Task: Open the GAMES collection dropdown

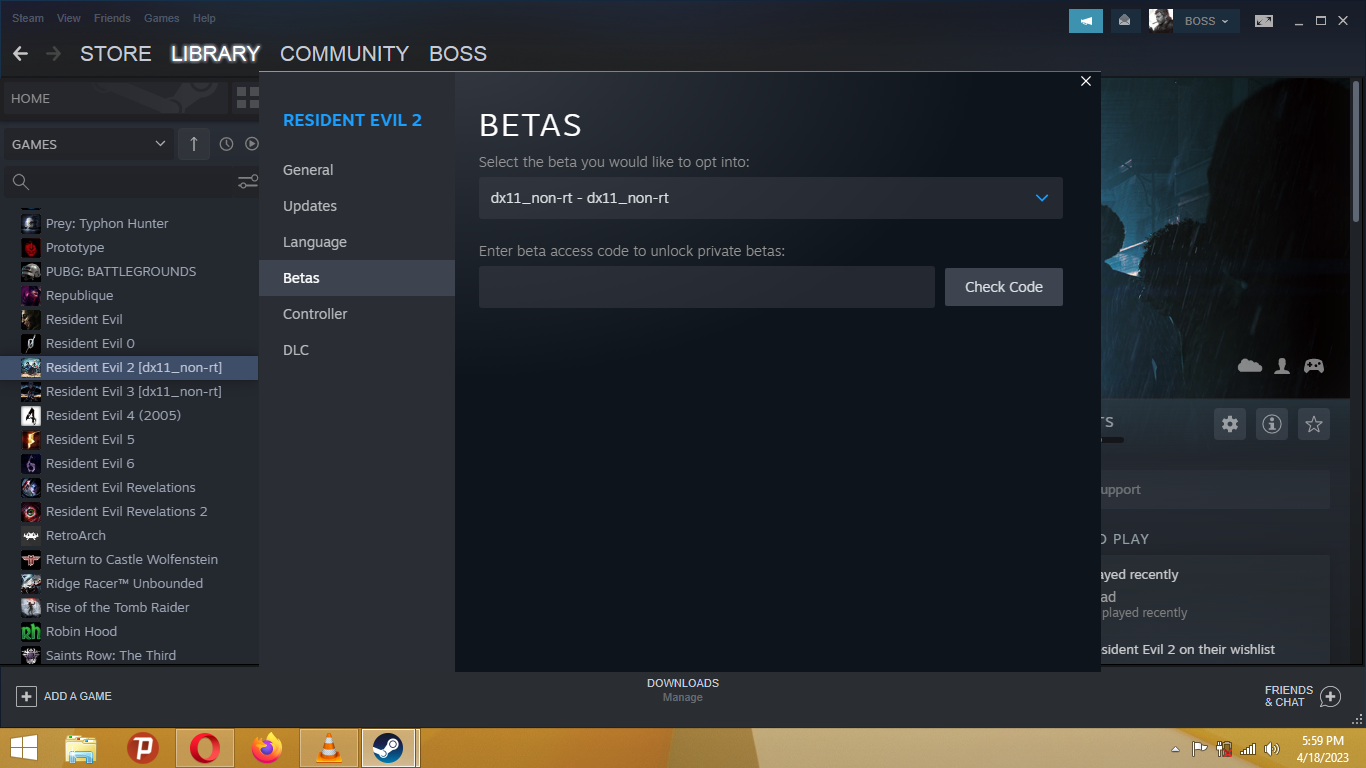Action: pyautogui.click(x=88, y=144)
